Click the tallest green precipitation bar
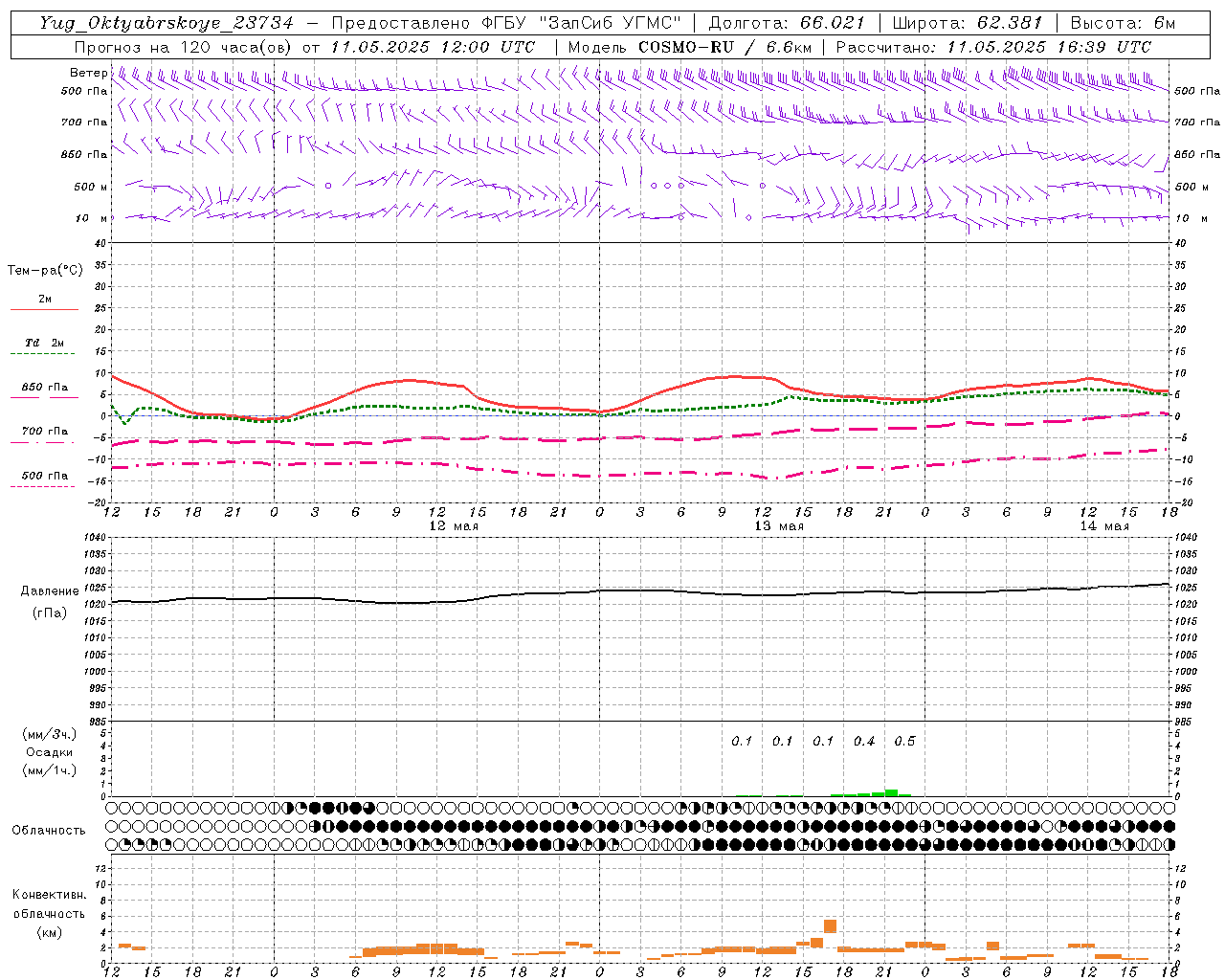This screenshot has height=980, width=1225. (x=891, y=792)
